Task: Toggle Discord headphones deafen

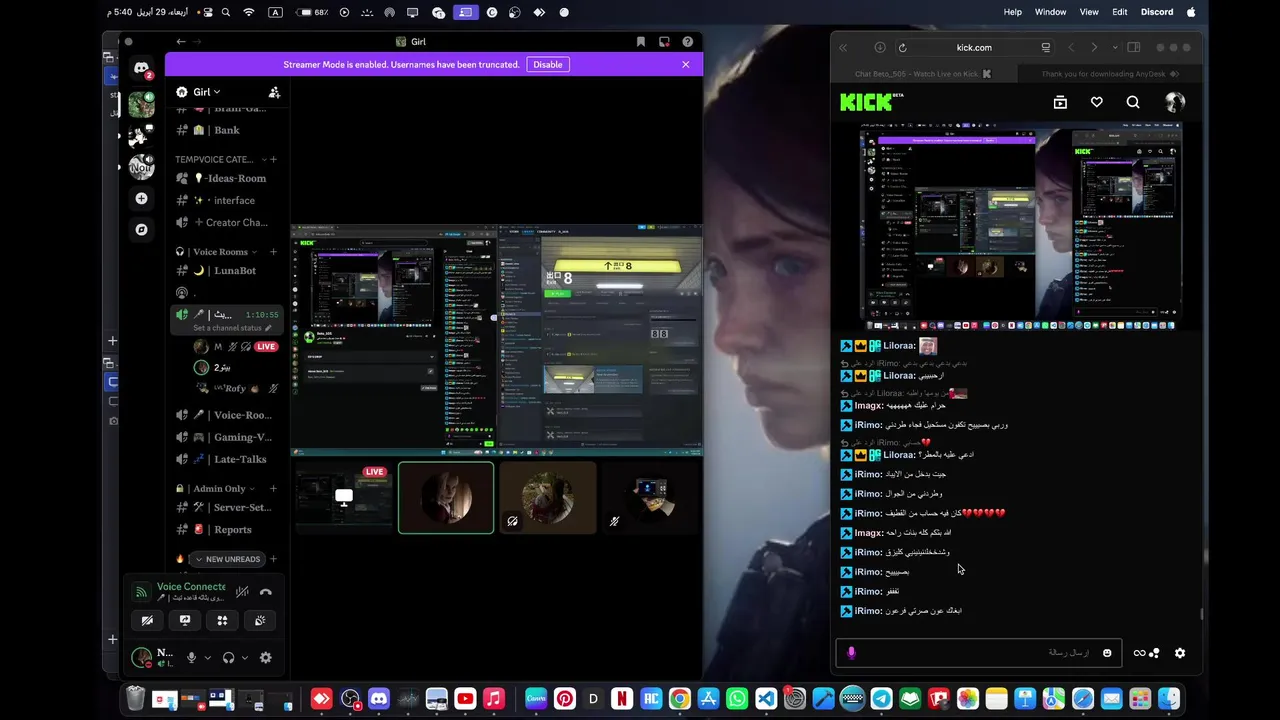Action: [x=229, y=657]
